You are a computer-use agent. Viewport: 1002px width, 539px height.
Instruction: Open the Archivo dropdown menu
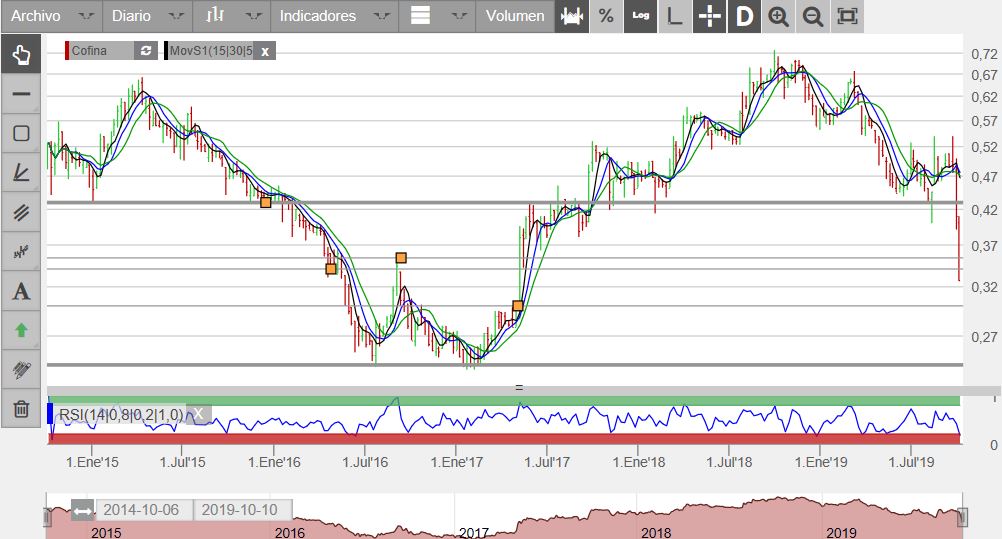coord(51,16)
